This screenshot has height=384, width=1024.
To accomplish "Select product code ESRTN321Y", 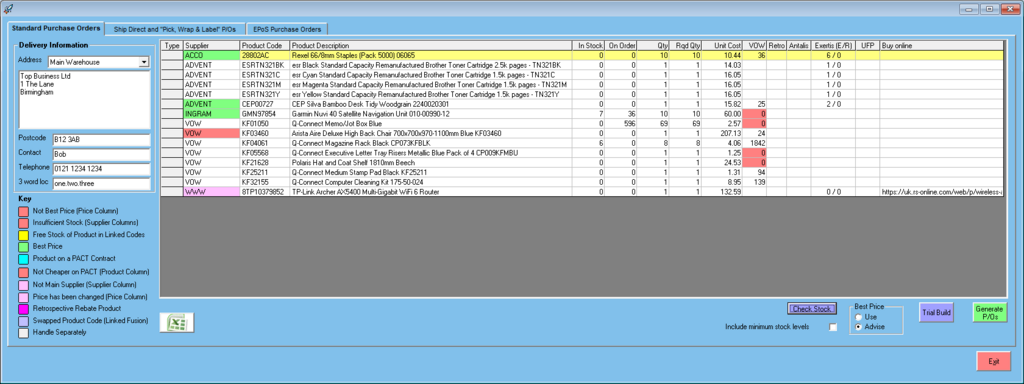I will tap(264, 94).
